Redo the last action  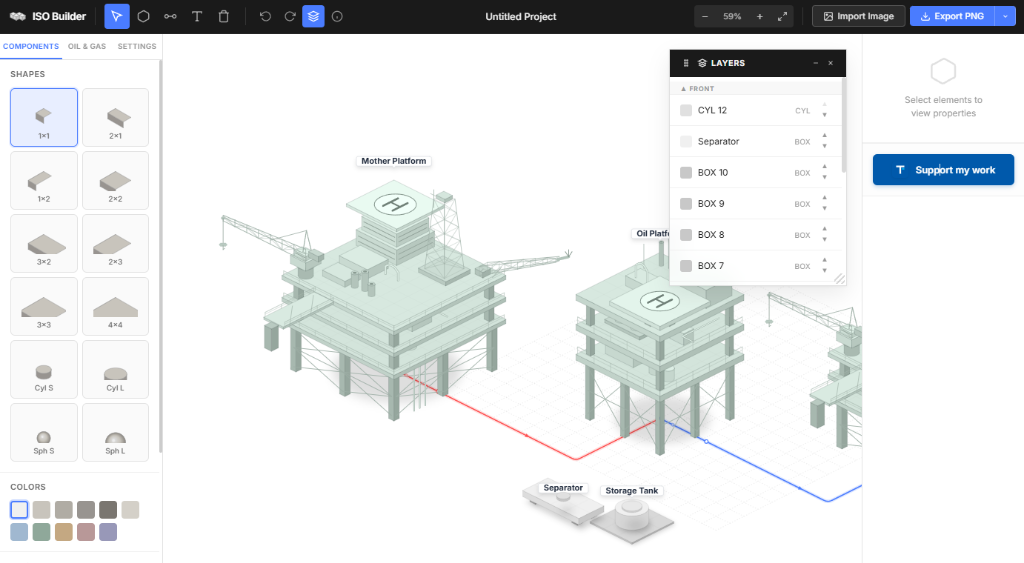[289, 16]
